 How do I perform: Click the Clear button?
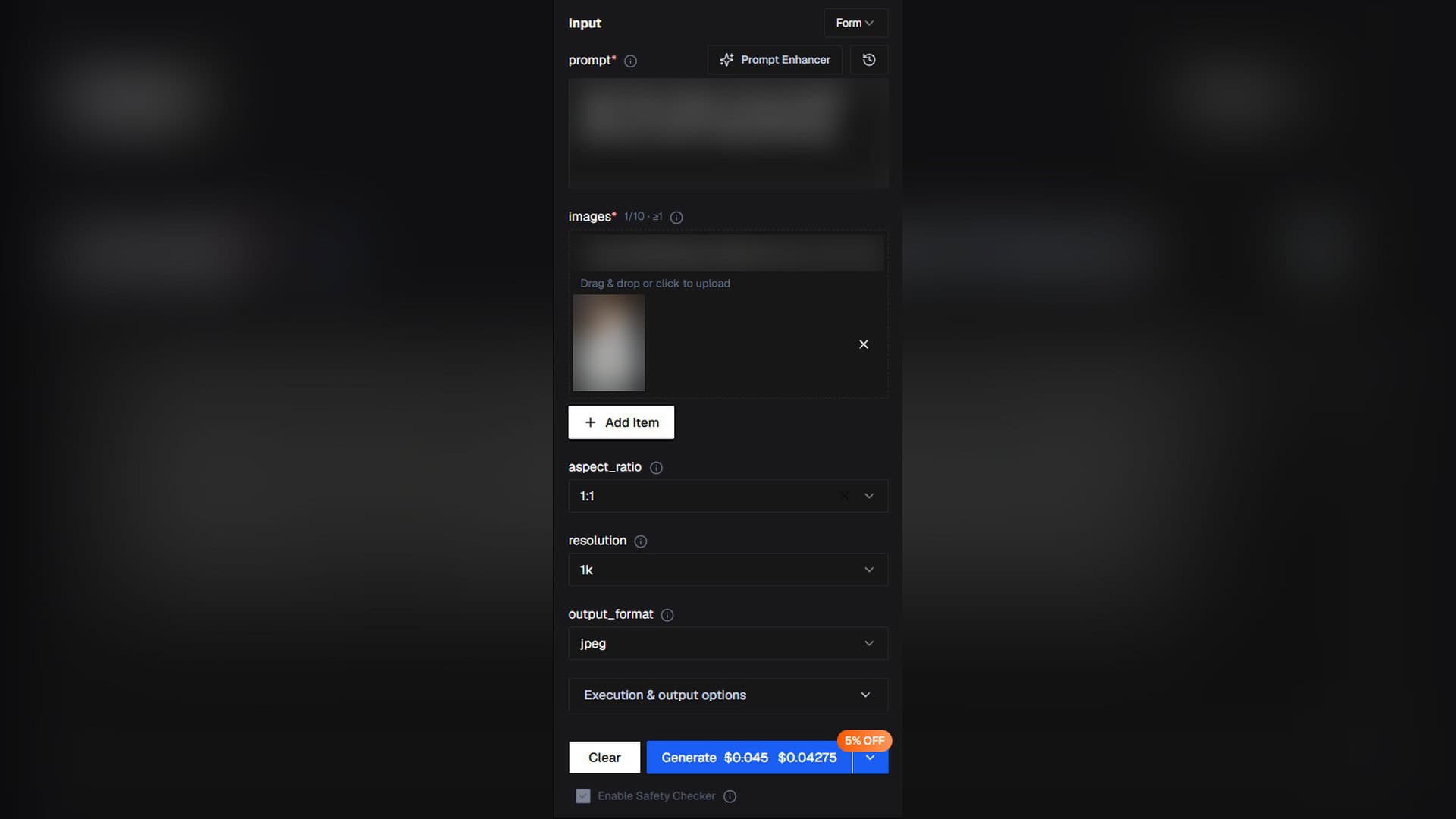tap(604, 758)
